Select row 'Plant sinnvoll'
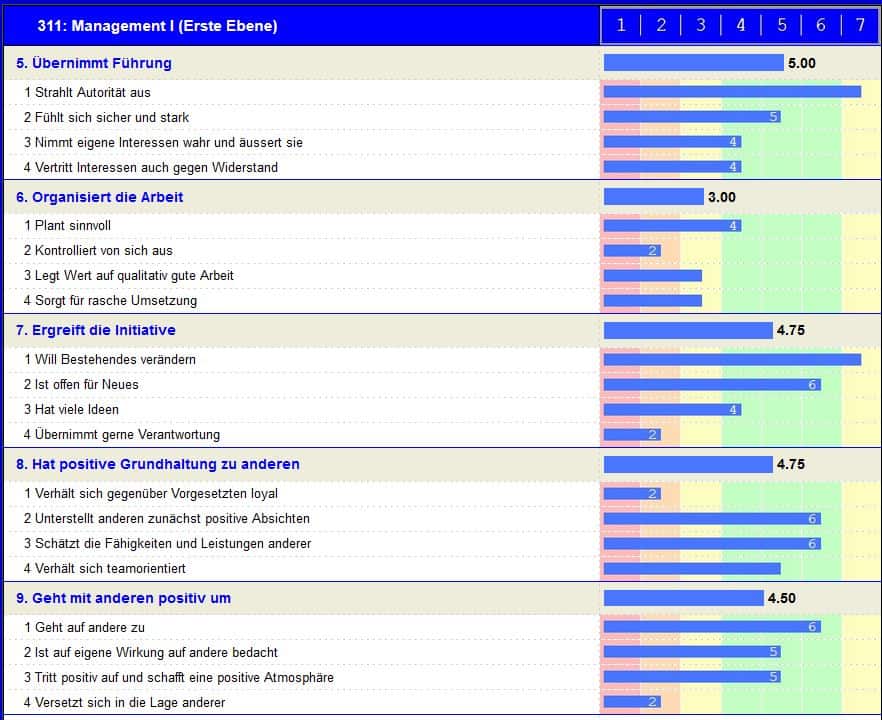The width and height of the screenshot is (882, 720). click(73, 226)
